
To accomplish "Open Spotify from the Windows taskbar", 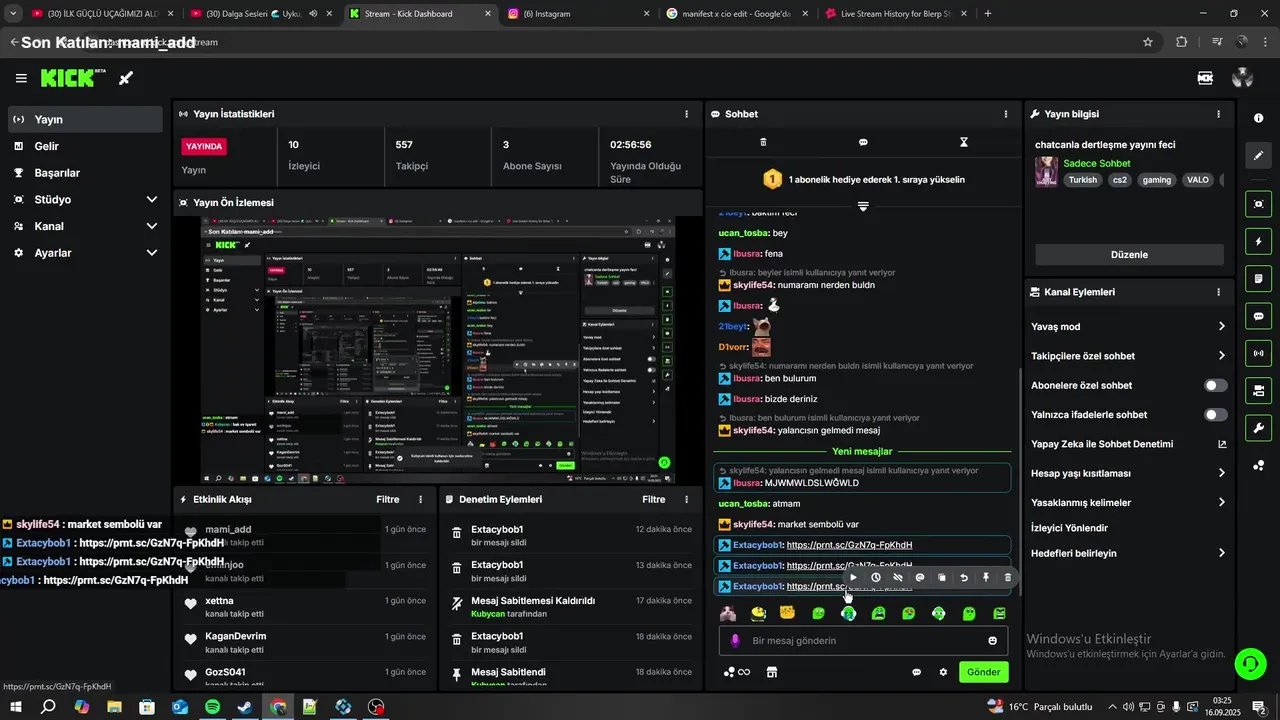I will [212, 707].
